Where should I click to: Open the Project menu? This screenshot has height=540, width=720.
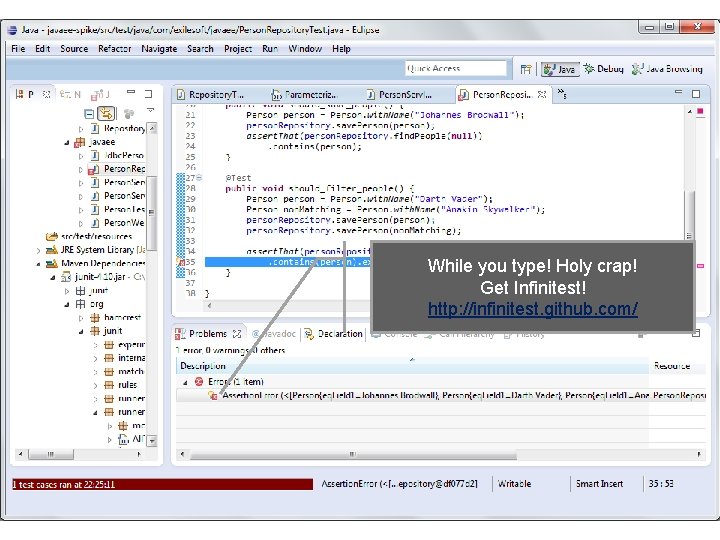(x=238, y=49)
